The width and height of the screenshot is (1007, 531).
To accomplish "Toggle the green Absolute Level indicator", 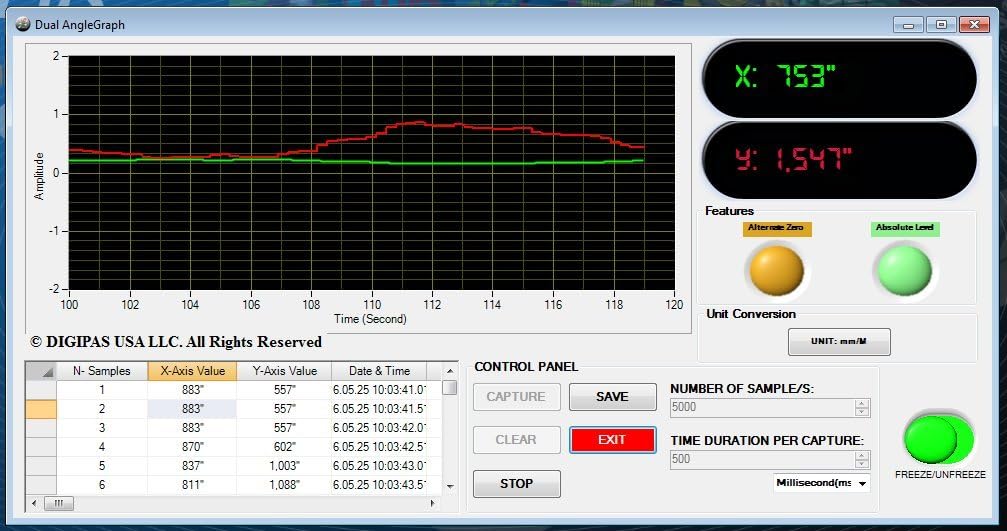I will (904, 270).
